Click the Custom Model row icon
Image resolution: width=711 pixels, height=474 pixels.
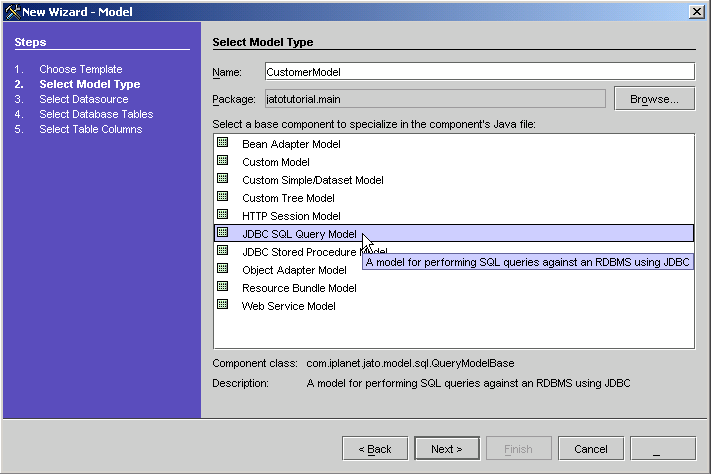click(222, 161)
